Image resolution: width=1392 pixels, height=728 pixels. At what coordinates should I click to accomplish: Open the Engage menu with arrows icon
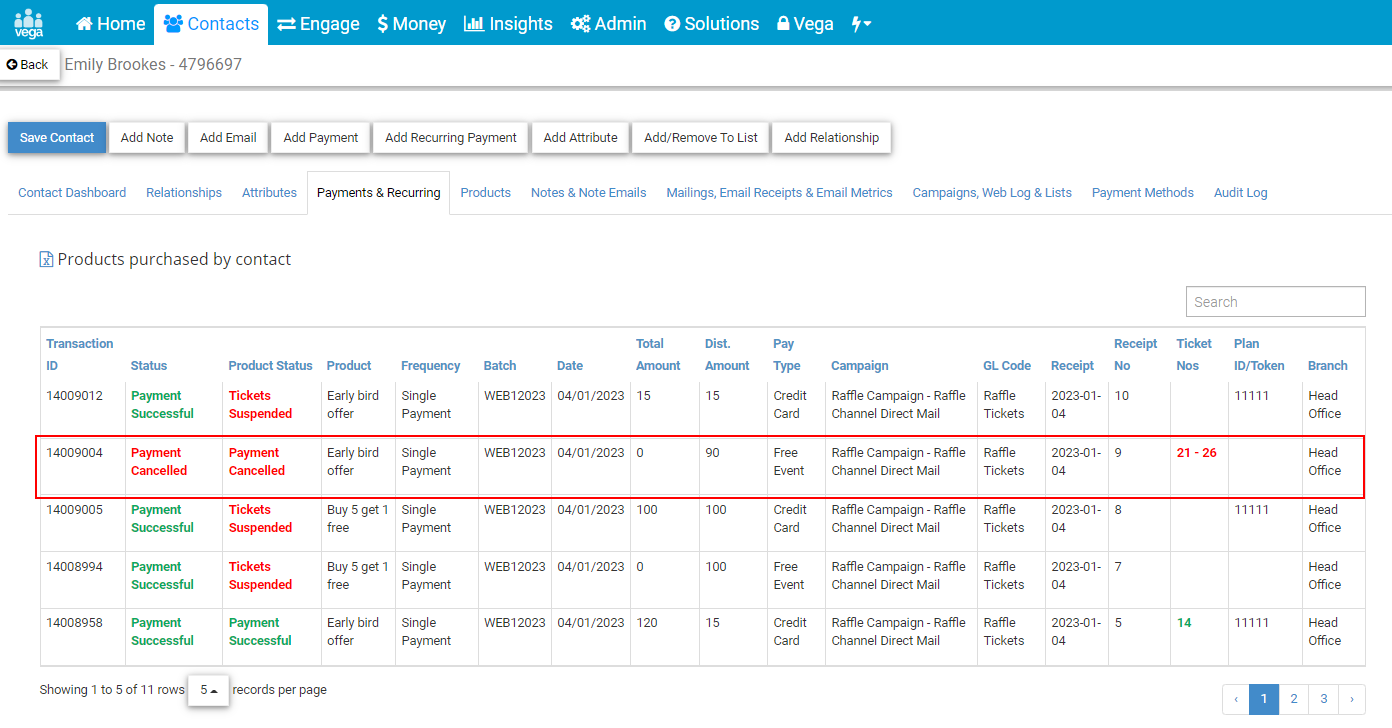click(x=318, y=23)
